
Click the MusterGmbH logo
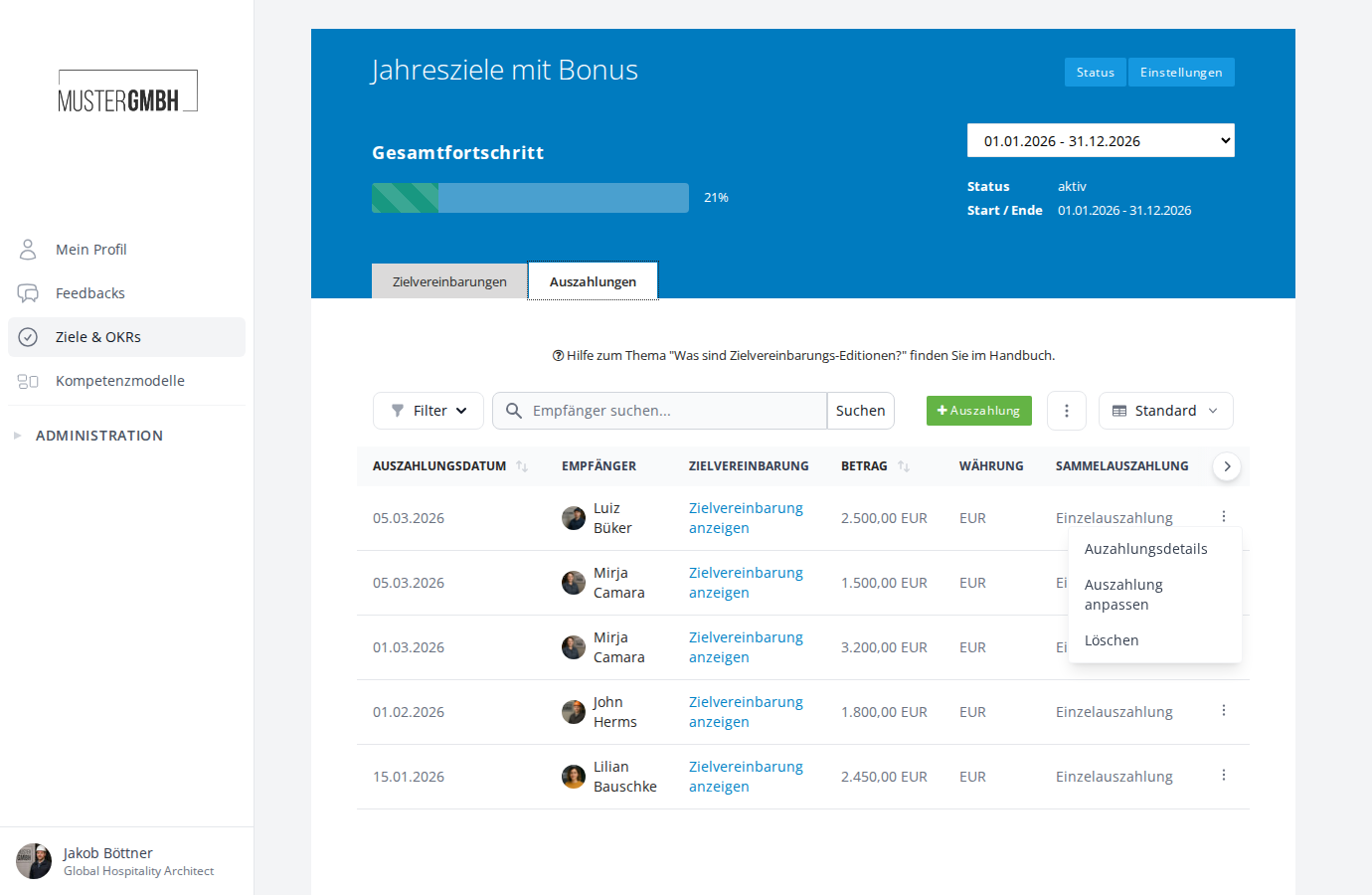(127, 91)
